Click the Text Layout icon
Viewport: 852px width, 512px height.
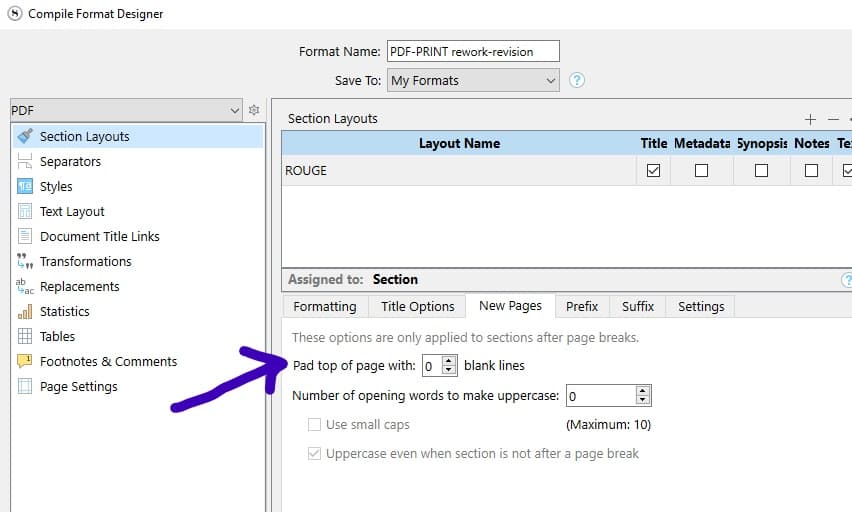[25, 211]
